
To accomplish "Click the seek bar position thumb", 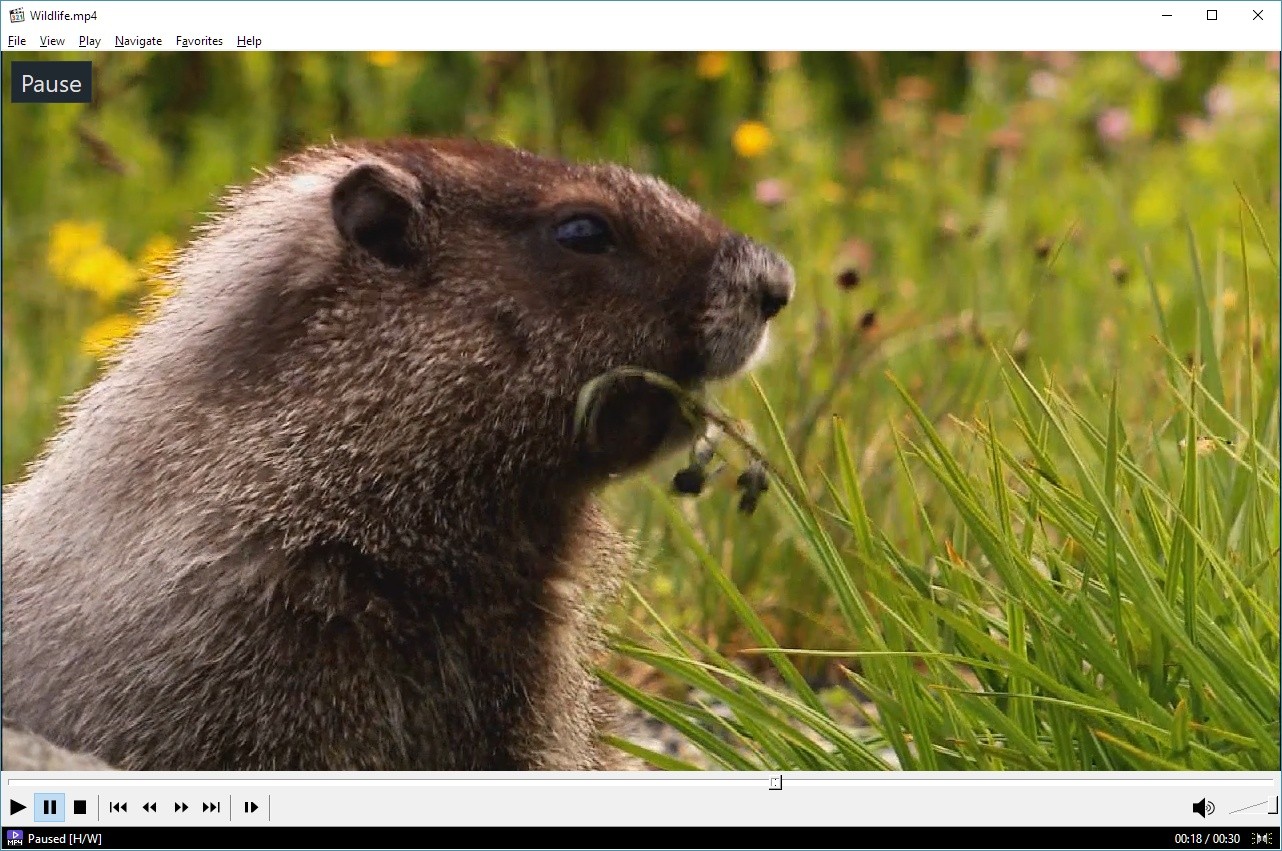I will 775,782.
